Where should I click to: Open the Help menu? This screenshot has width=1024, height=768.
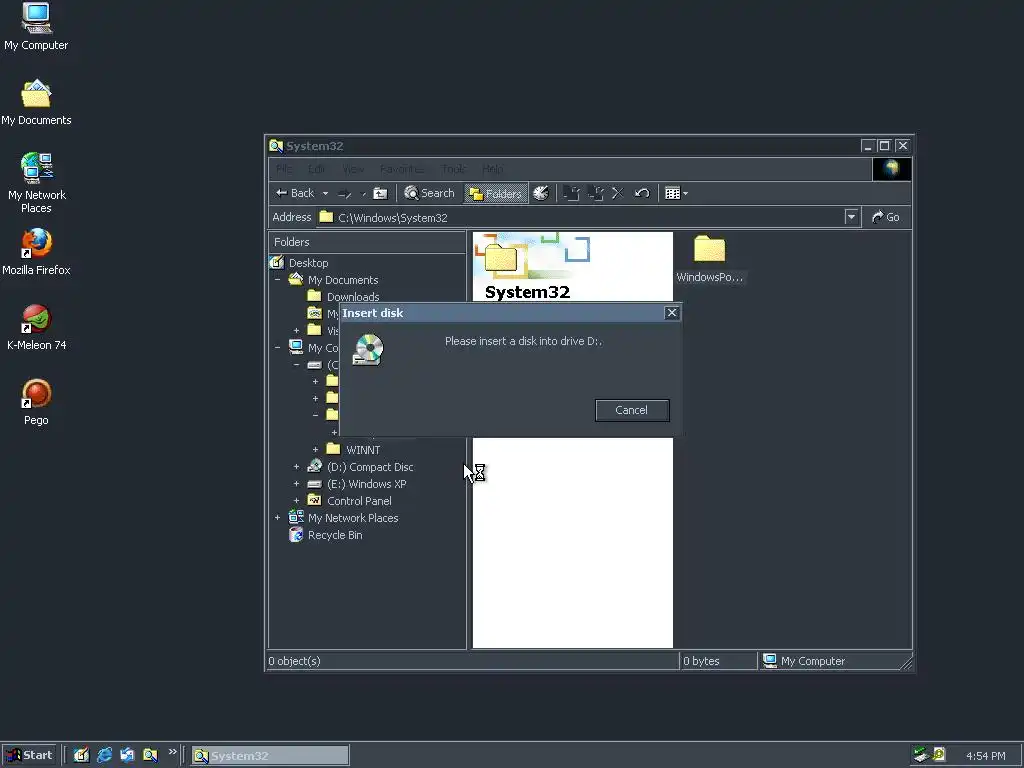tap(492, 169)
